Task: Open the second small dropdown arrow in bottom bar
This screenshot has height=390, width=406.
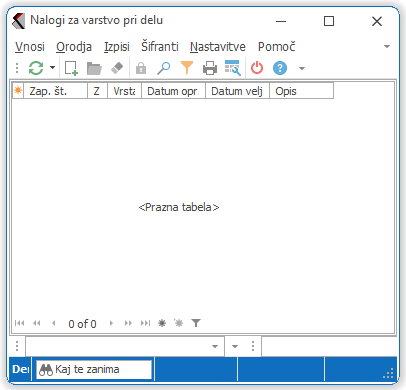Action: [x=235, y=346]
